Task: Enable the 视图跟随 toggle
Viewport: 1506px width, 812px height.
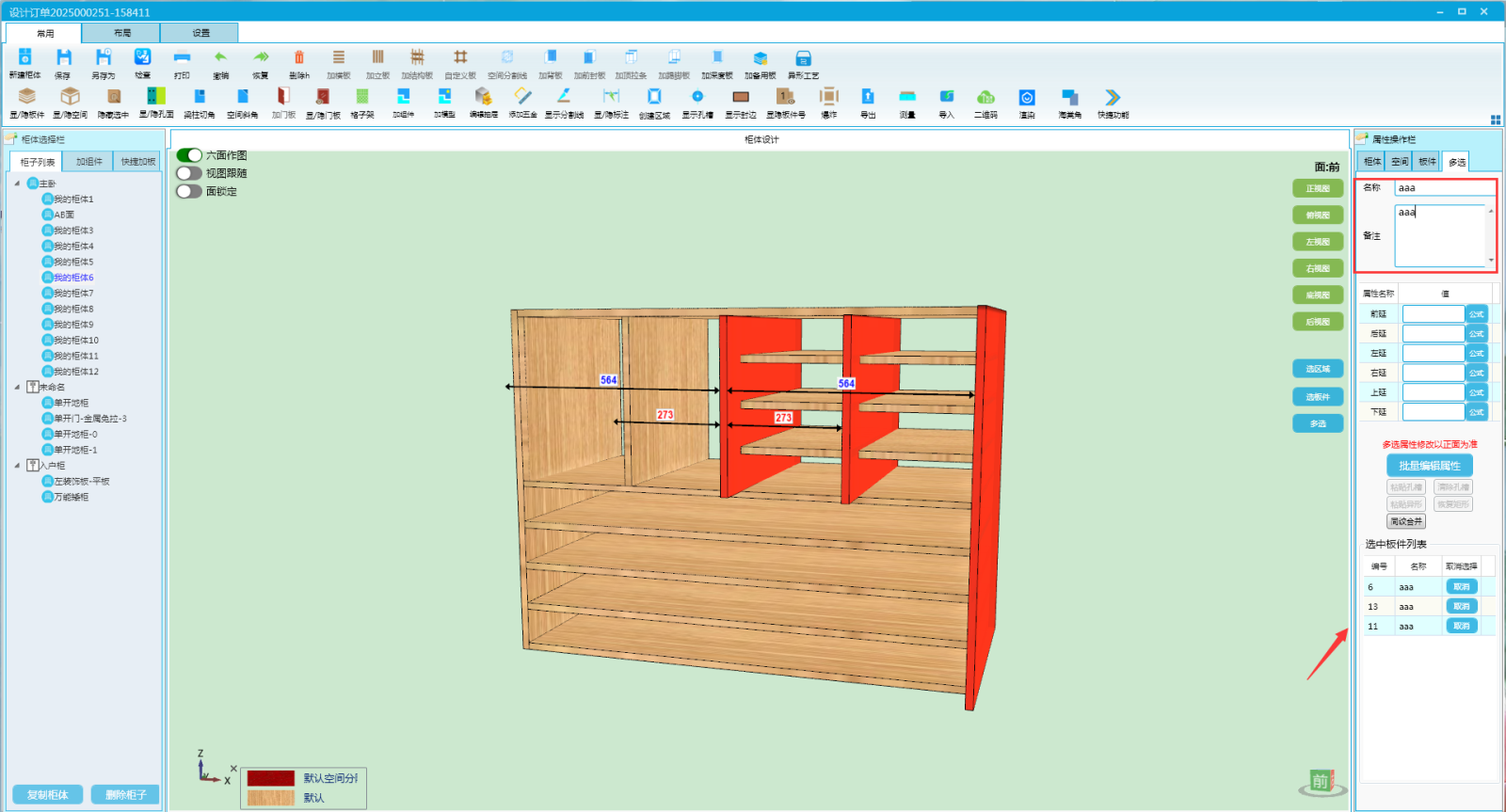Action: (x=189, y=173)
